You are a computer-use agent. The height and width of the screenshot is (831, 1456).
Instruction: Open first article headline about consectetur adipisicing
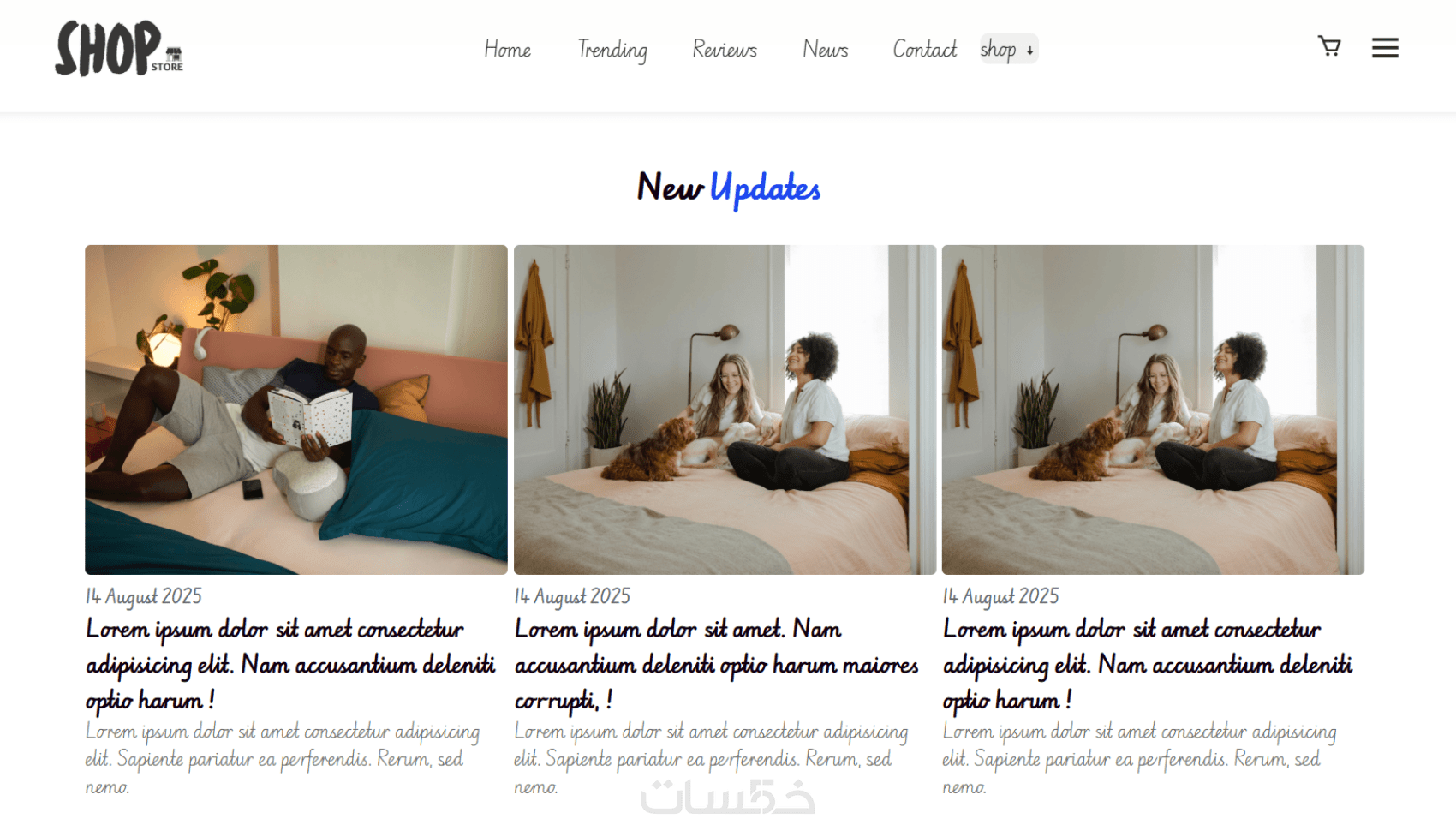point(291,665)
